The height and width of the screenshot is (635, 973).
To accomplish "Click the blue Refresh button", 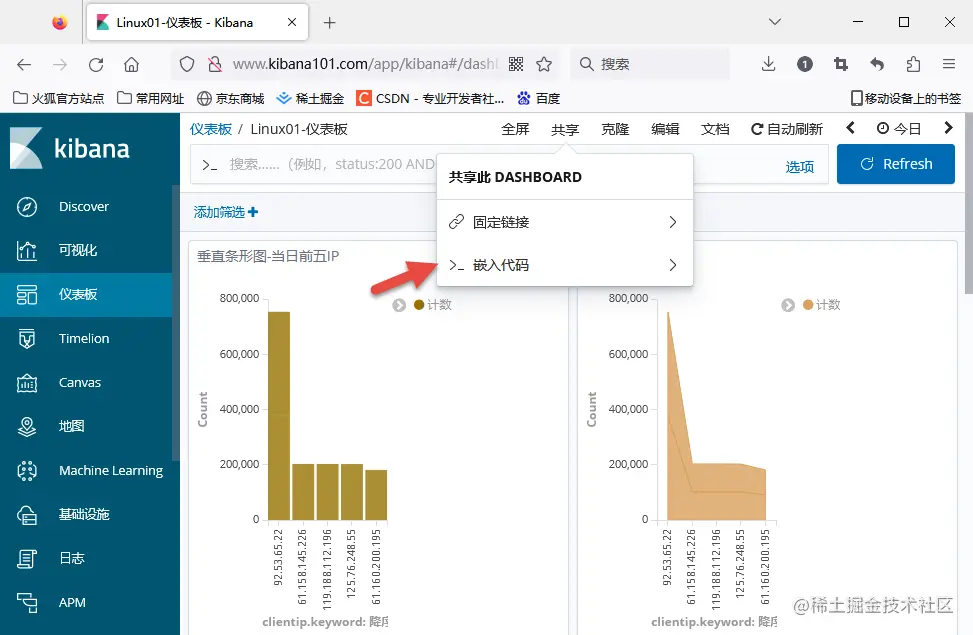I will (895, 164).
